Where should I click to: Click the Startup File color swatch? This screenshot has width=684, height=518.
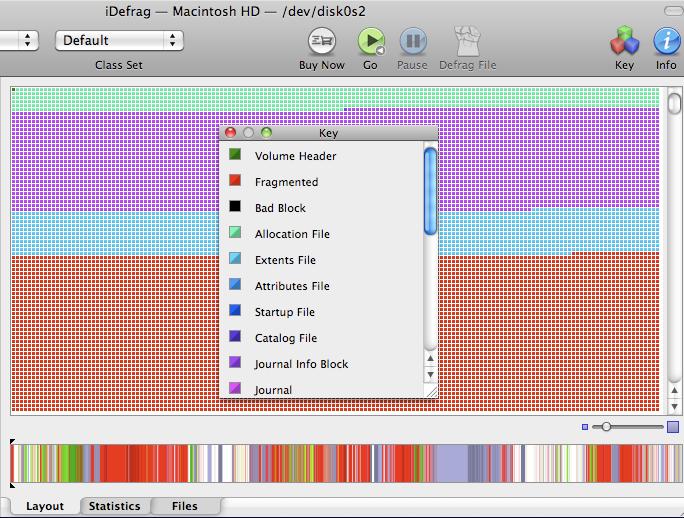pyautogui.click(x=235, y=310)
